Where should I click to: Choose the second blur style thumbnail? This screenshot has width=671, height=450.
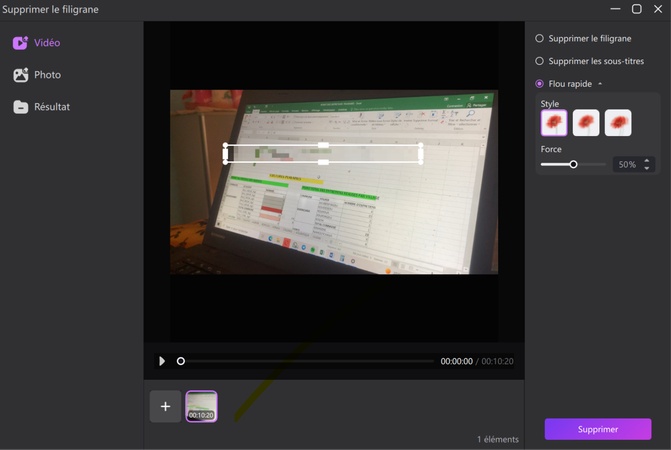(586, 123)
